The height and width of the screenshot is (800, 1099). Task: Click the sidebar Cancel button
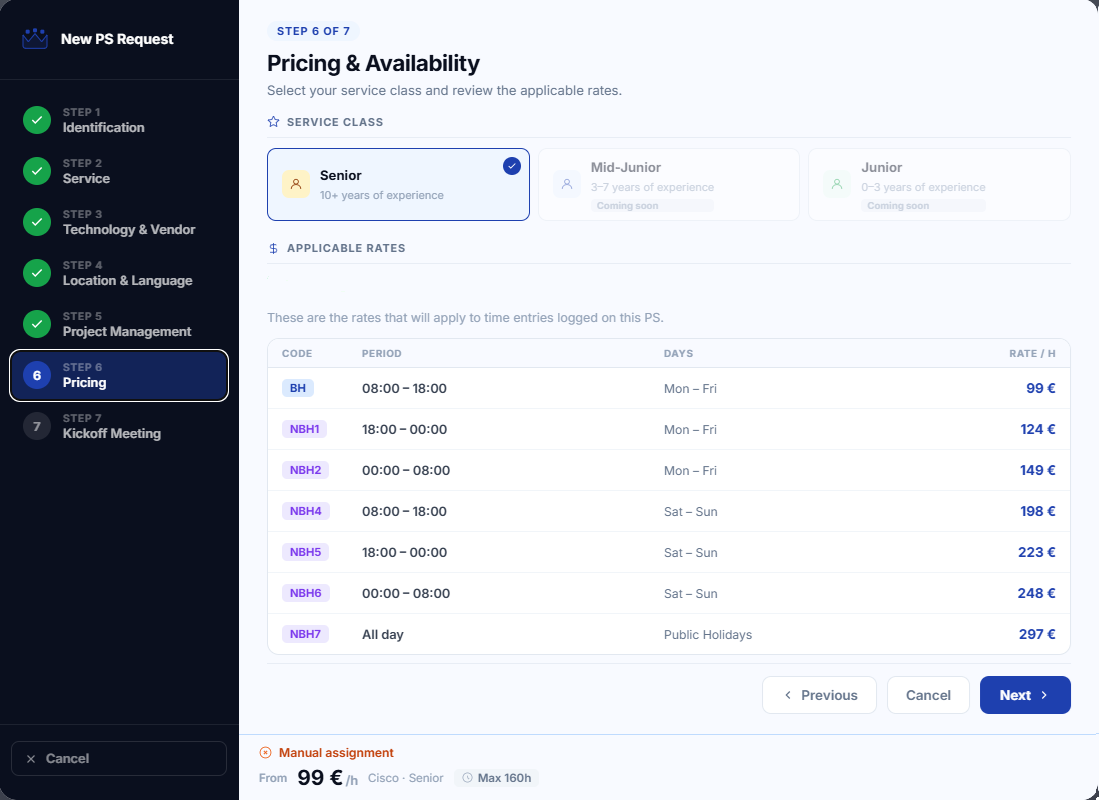[x=119, y=759]
